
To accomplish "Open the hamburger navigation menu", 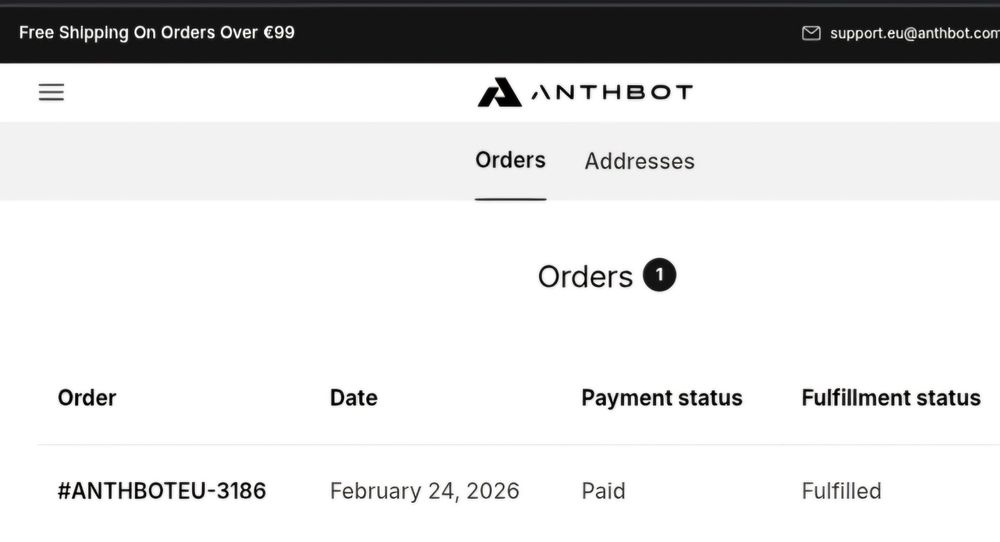I will click(x=51, y=93).
